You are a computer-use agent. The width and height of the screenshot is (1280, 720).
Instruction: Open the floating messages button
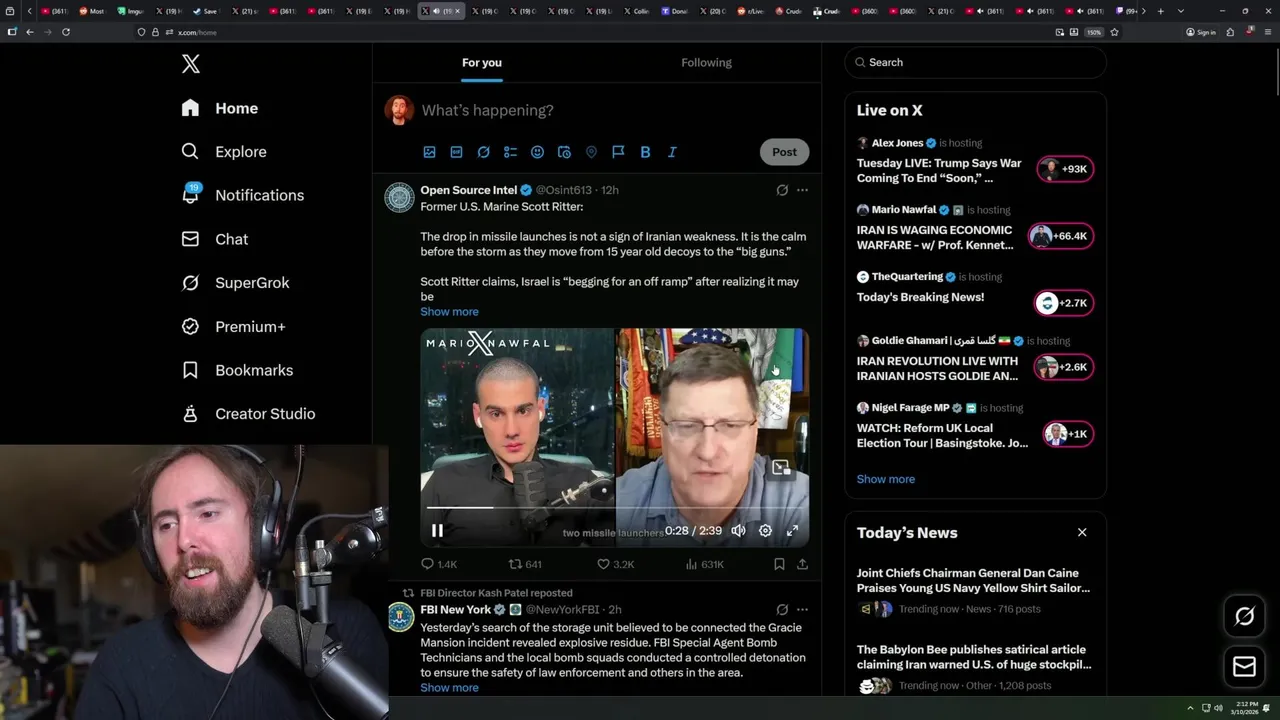click(x=1245, y=666)
